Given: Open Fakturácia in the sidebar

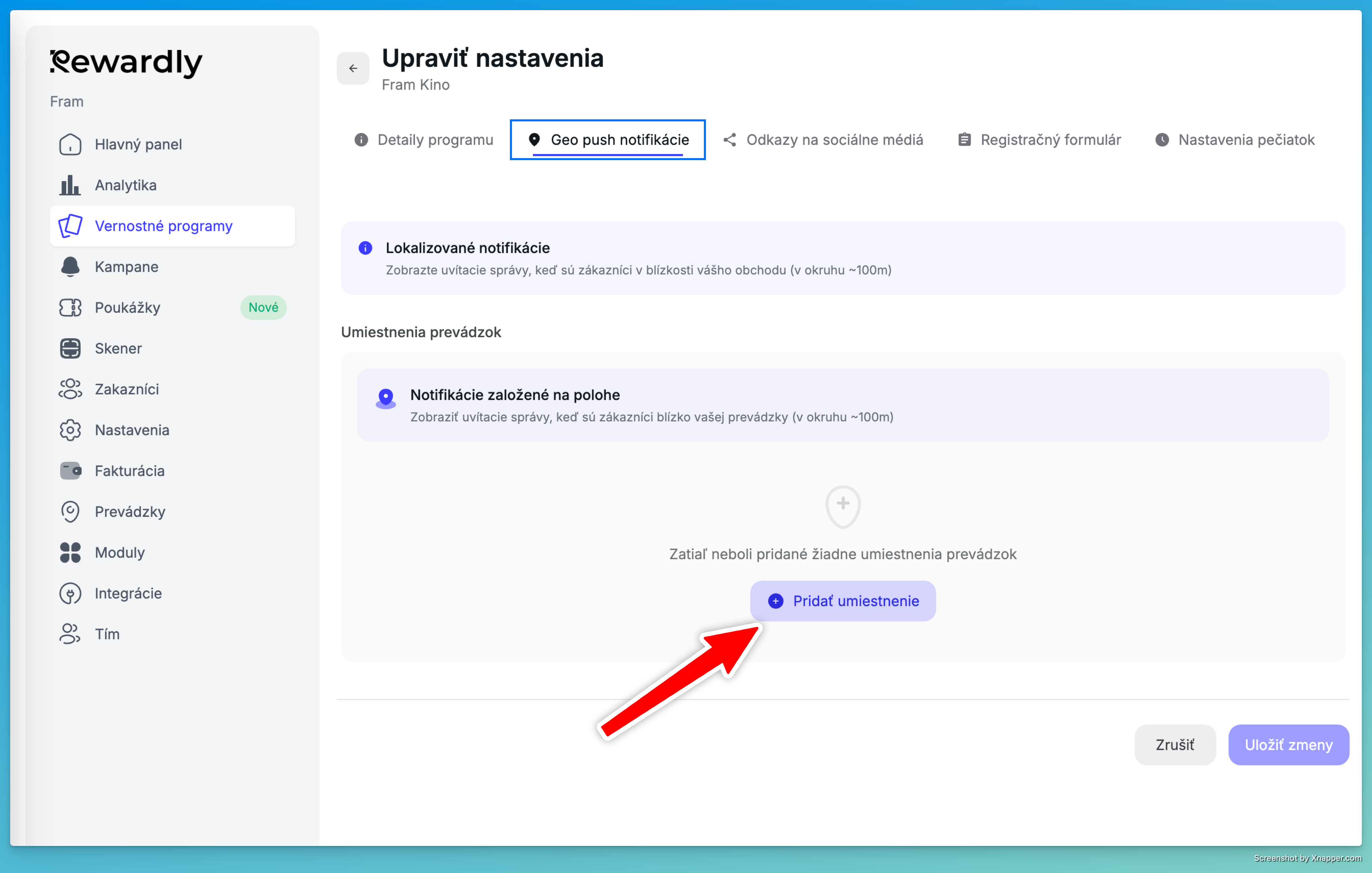Looking at the screenshot, I should [172, 471].
